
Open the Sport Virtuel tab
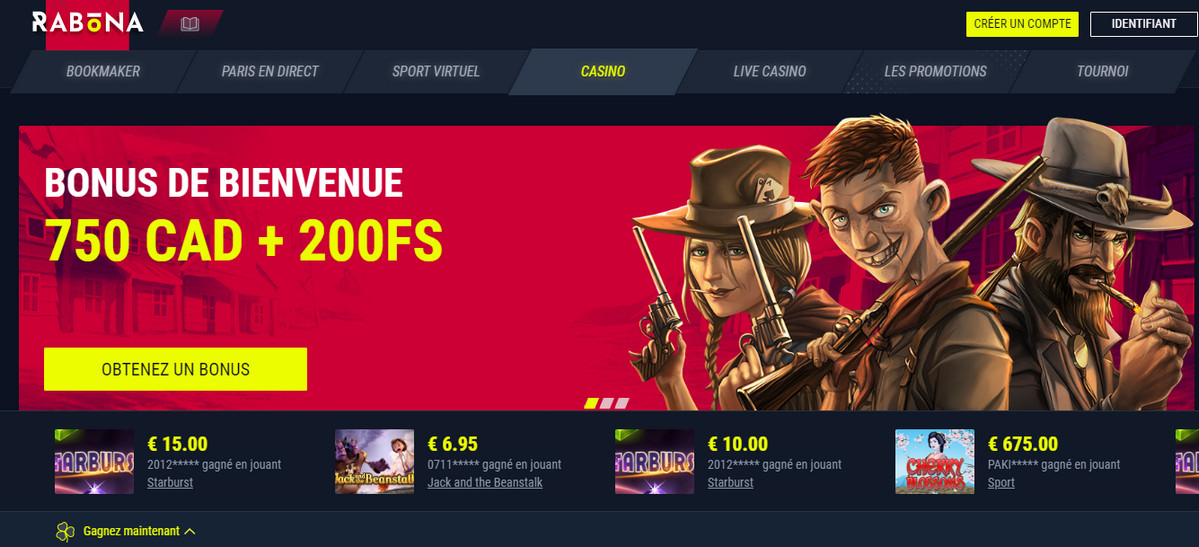coord(436,72)
